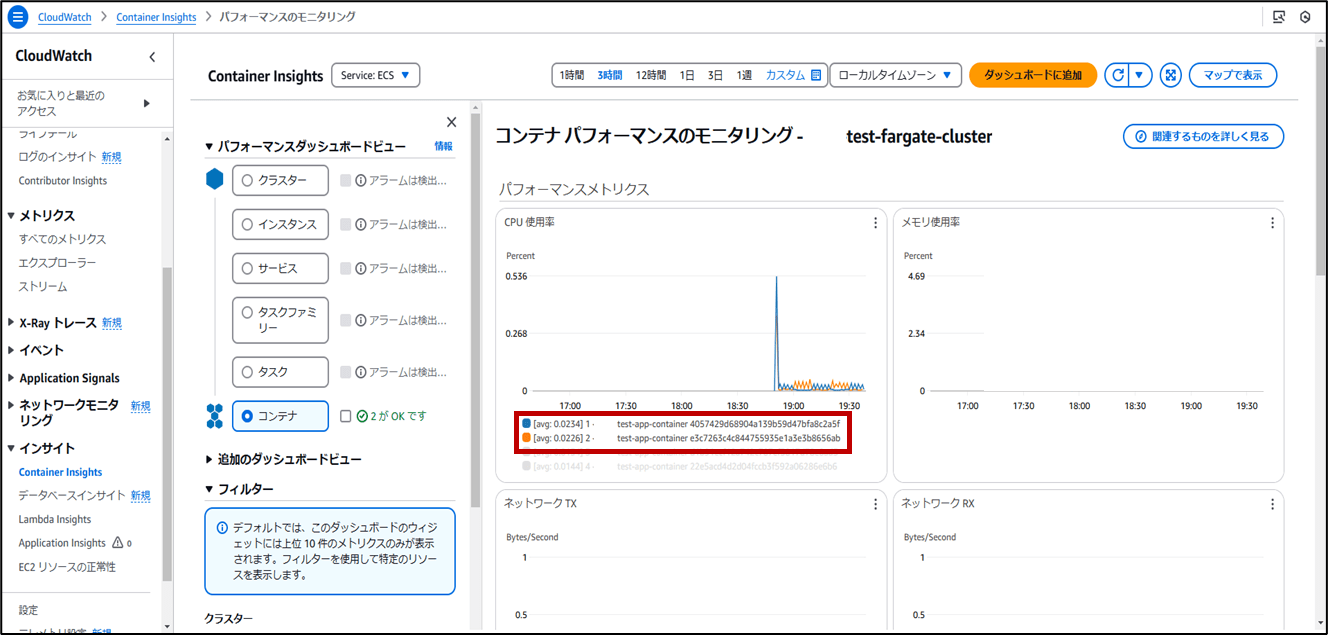Click the orange legend swatch for container e3c7263c
This screenshot has width=1328, height=635.
pyautogui.click(x=526, y=438)
